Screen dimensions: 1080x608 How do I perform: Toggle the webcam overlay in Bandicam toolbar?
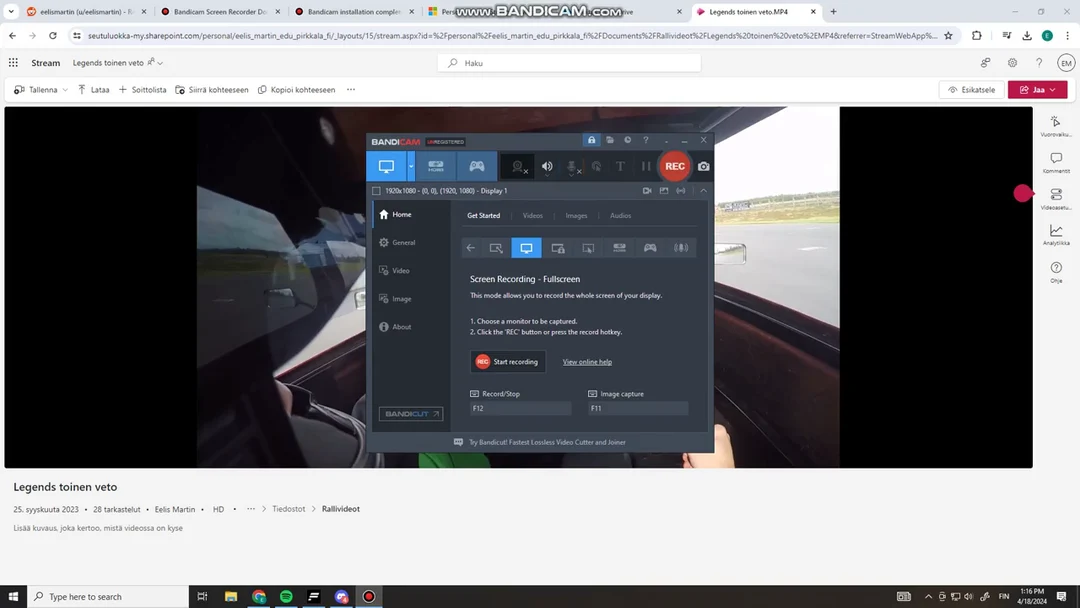(x=517, y=167)
